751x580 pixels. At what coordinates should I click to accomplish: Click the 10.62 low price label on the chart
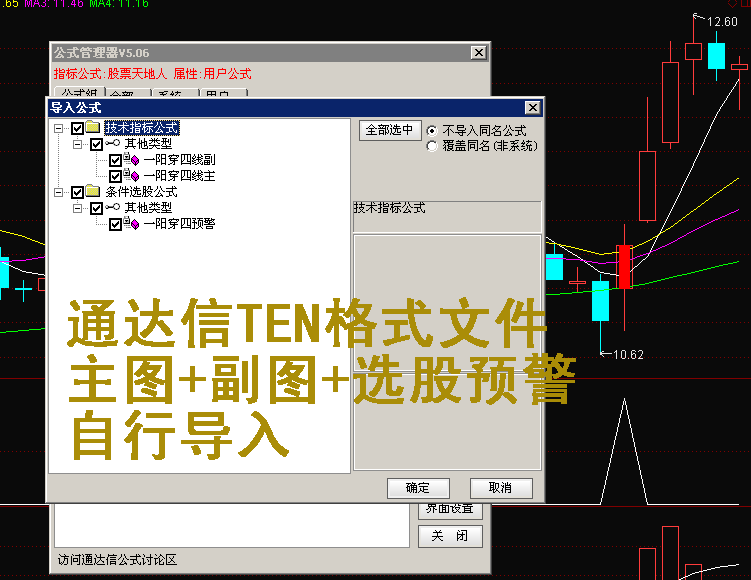point(628,355)
